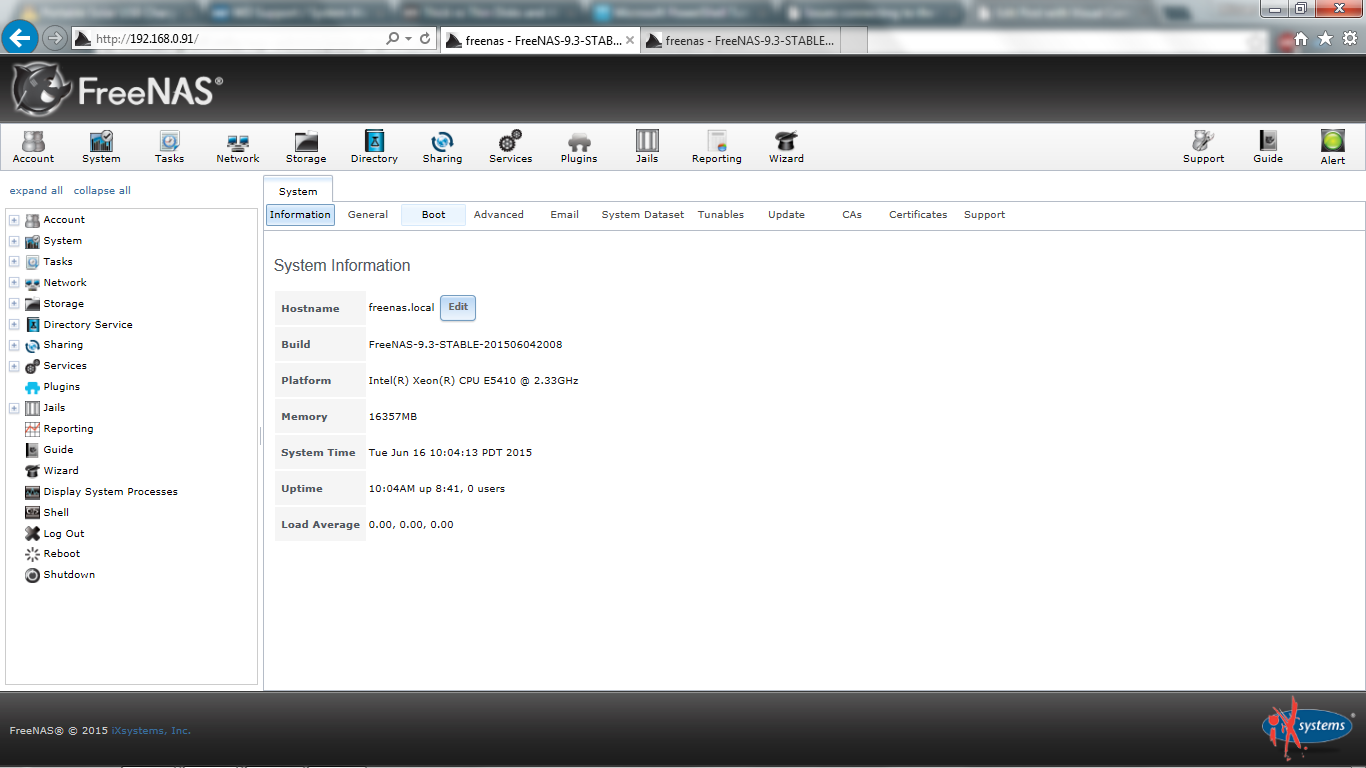Image resolution: width=1366 pixels, height=768 pixels.
Task: Expand the Storage node in sidebar
Action: (x=14, y=304)
